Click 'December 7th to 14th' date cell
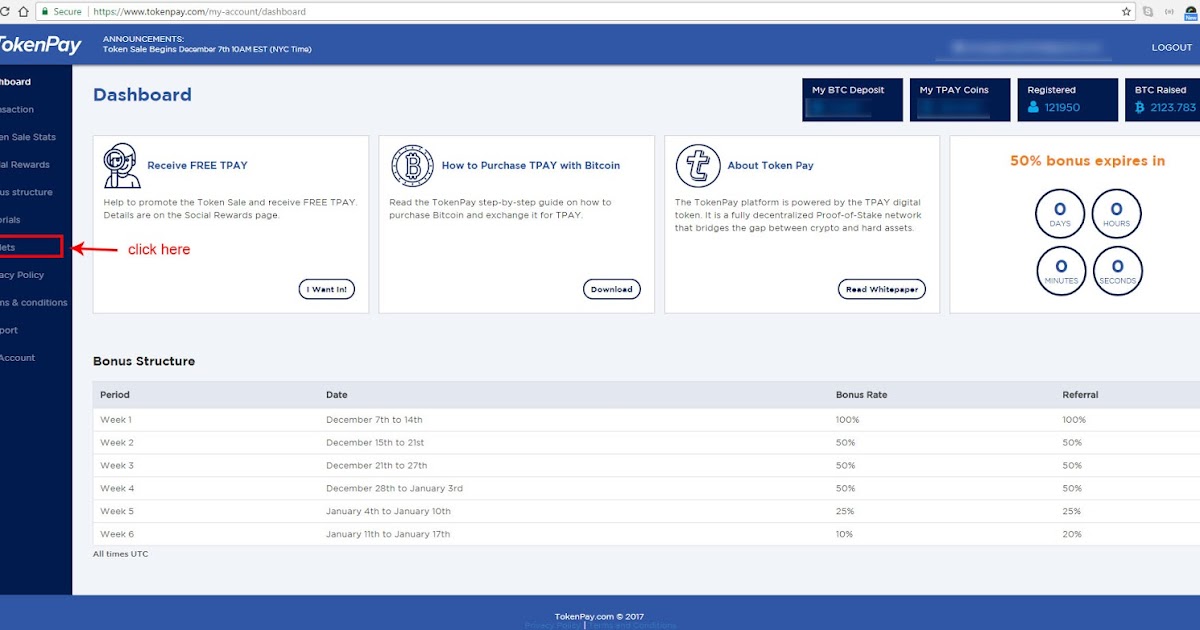This screenshot has width=1200, height=630. (x=374, y=420)
